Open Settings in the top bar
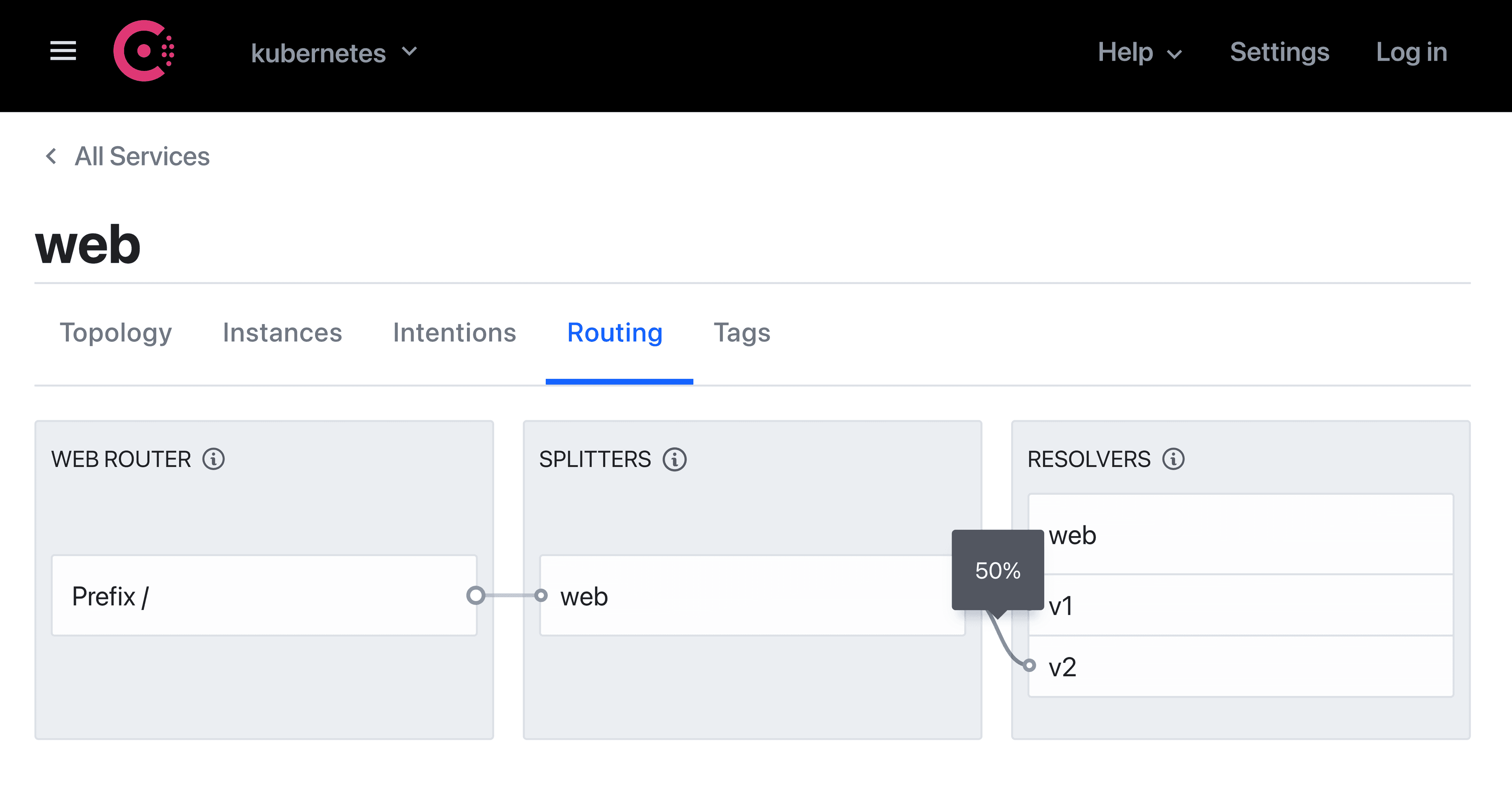The image size is (1512, 785). click(1279, 53)
